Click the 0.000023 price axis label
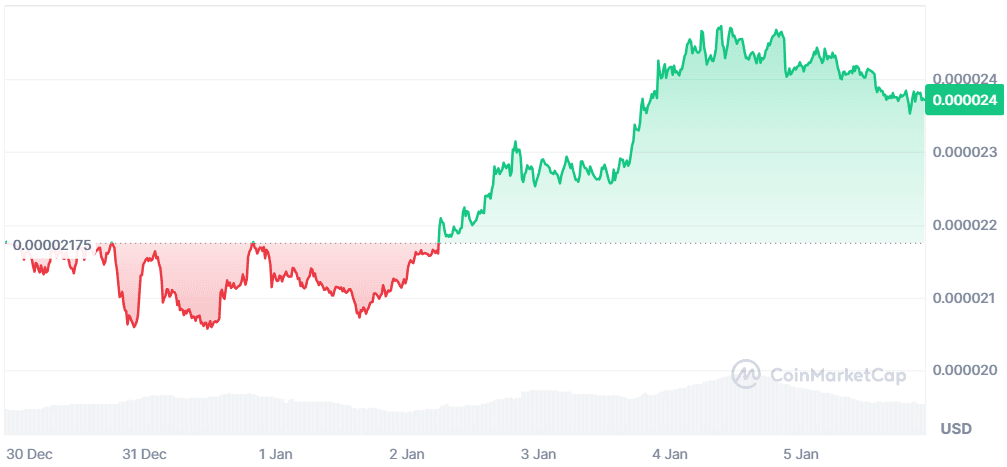The height and width of the screenshot is (467, 1007). tap(962, 152)
